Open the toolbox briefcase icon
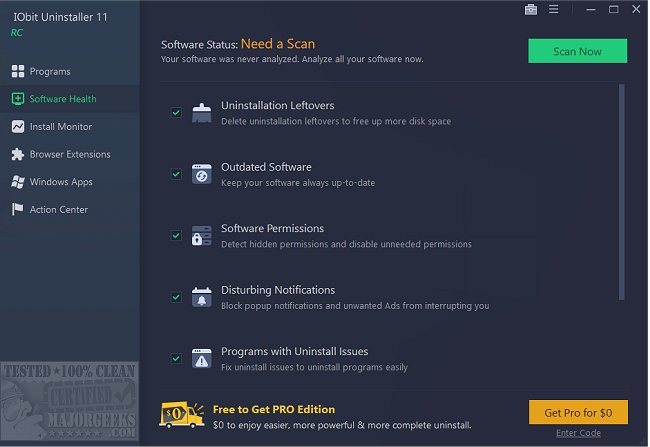Viewport: 650px width, 447px height. 532,9
